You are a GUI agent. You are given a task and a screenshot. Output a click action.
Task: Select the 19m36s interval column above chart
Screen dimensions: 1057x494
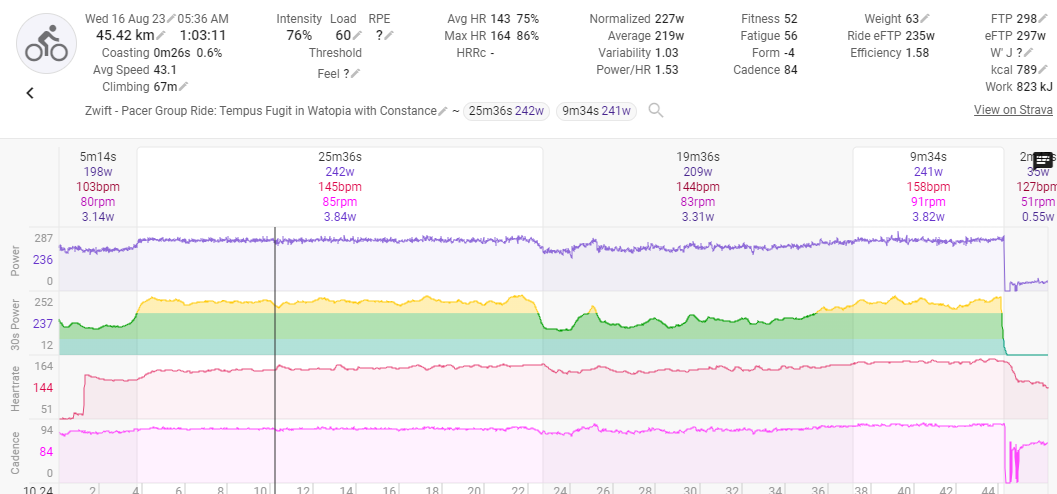698,186
